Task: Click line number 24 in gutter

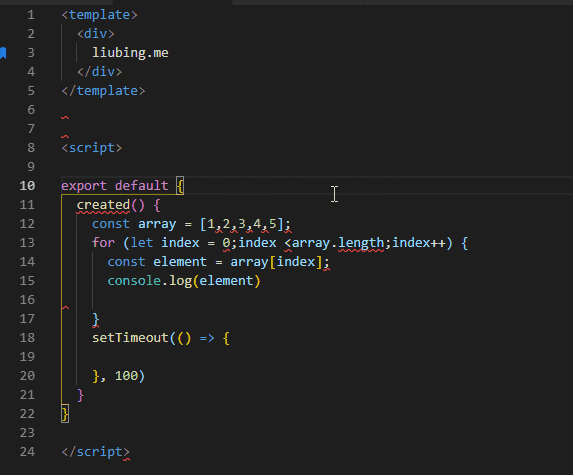Action: pos(27,452)
